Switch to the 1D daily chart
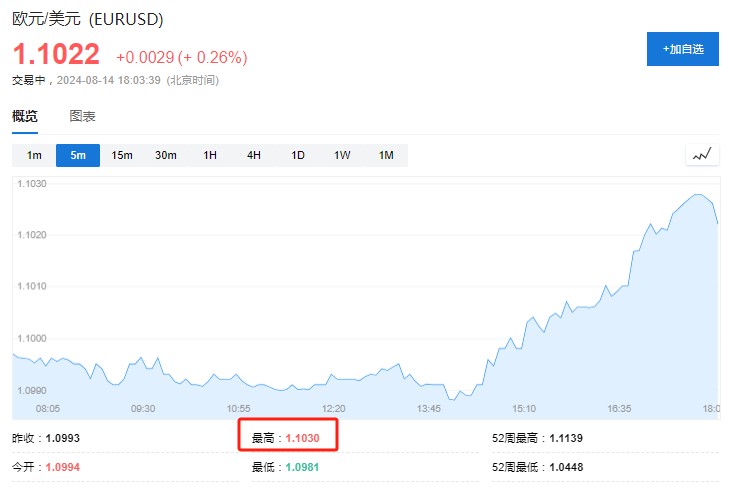Image resolution: width=738 pixels, height=497 pixels. 298,155
